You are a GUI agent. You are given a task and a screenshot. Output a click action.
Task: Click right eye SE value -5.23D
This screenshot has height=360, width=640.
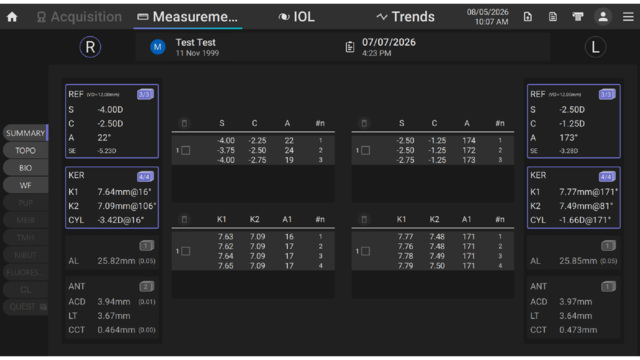[x=107, y=151]
